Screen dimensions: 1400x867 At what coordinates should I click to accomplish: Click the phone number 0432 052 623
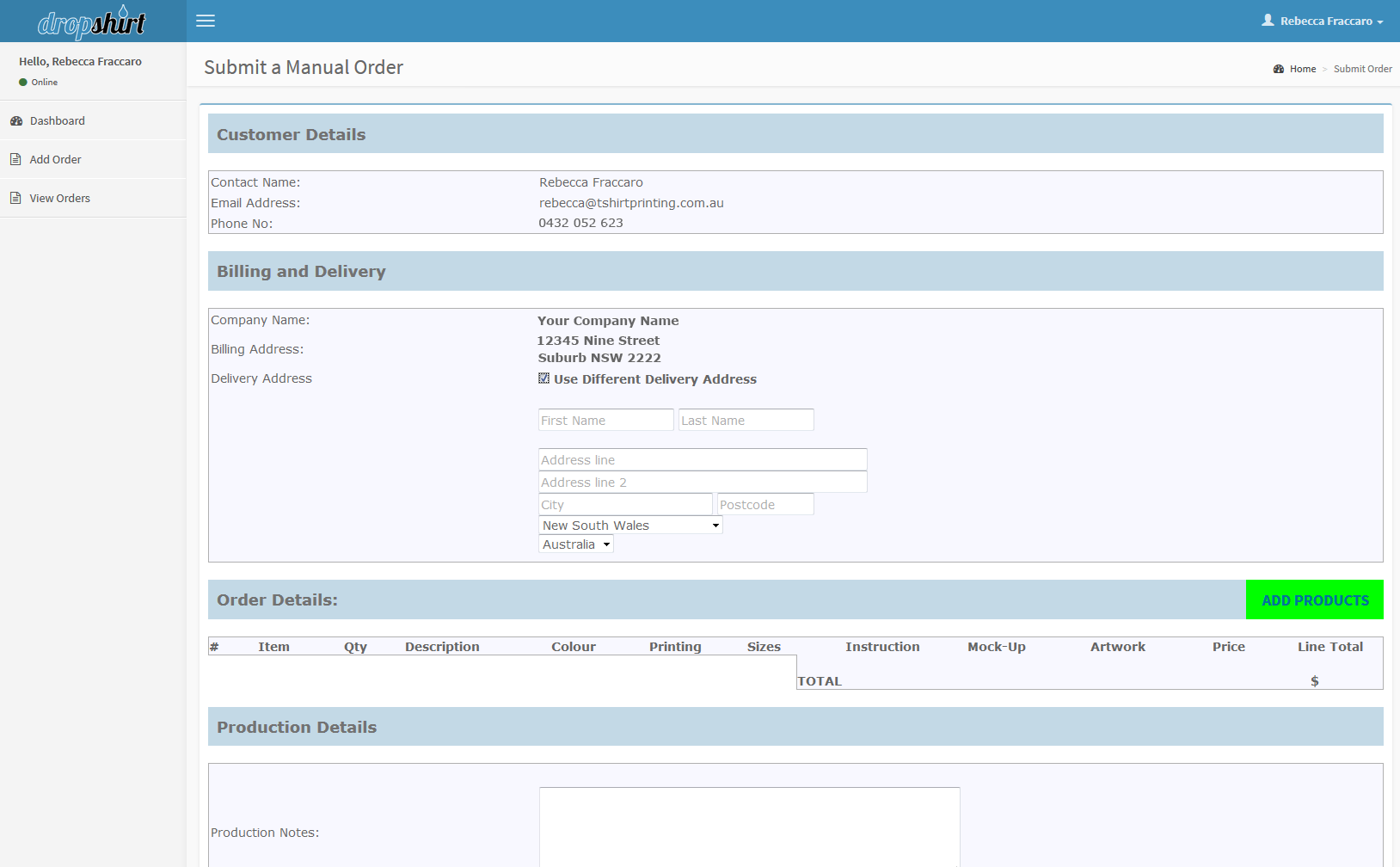[x=580, y=223]
